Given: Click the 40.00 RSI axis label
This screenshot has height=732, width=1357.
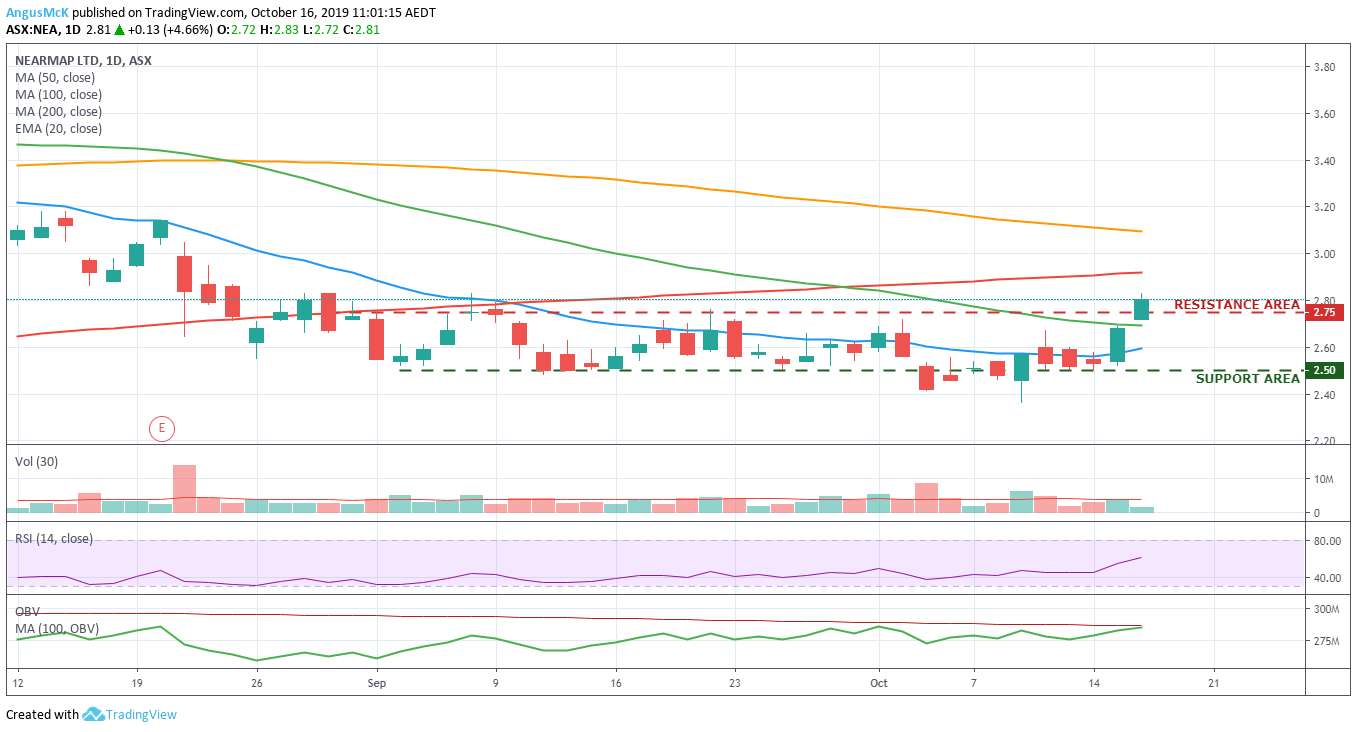Looking at the screenshot, I should click(x=1326, y=578).
